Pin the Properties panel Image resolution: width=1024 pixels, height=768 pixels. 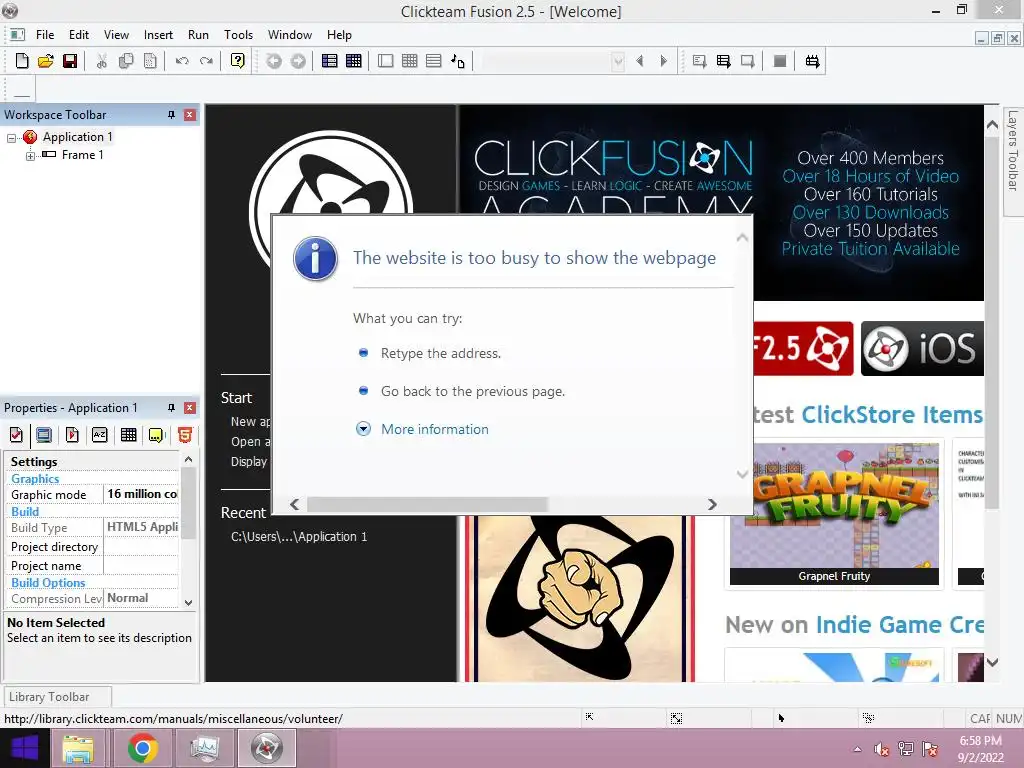pyautogui.click(x=171, y=408)
